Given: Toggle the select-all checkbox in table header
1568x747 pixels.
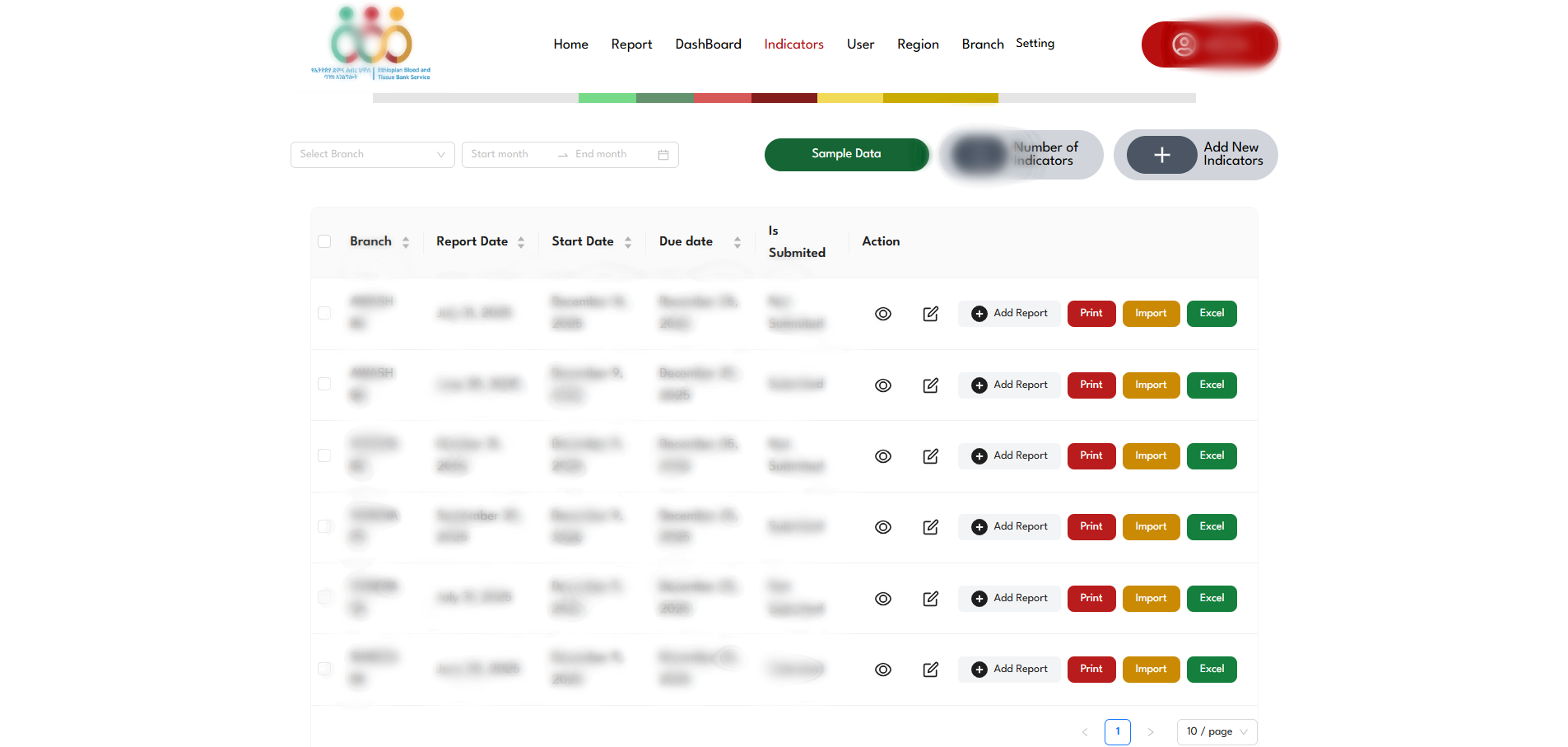Looking at the screenshot, I should [324, 241].
